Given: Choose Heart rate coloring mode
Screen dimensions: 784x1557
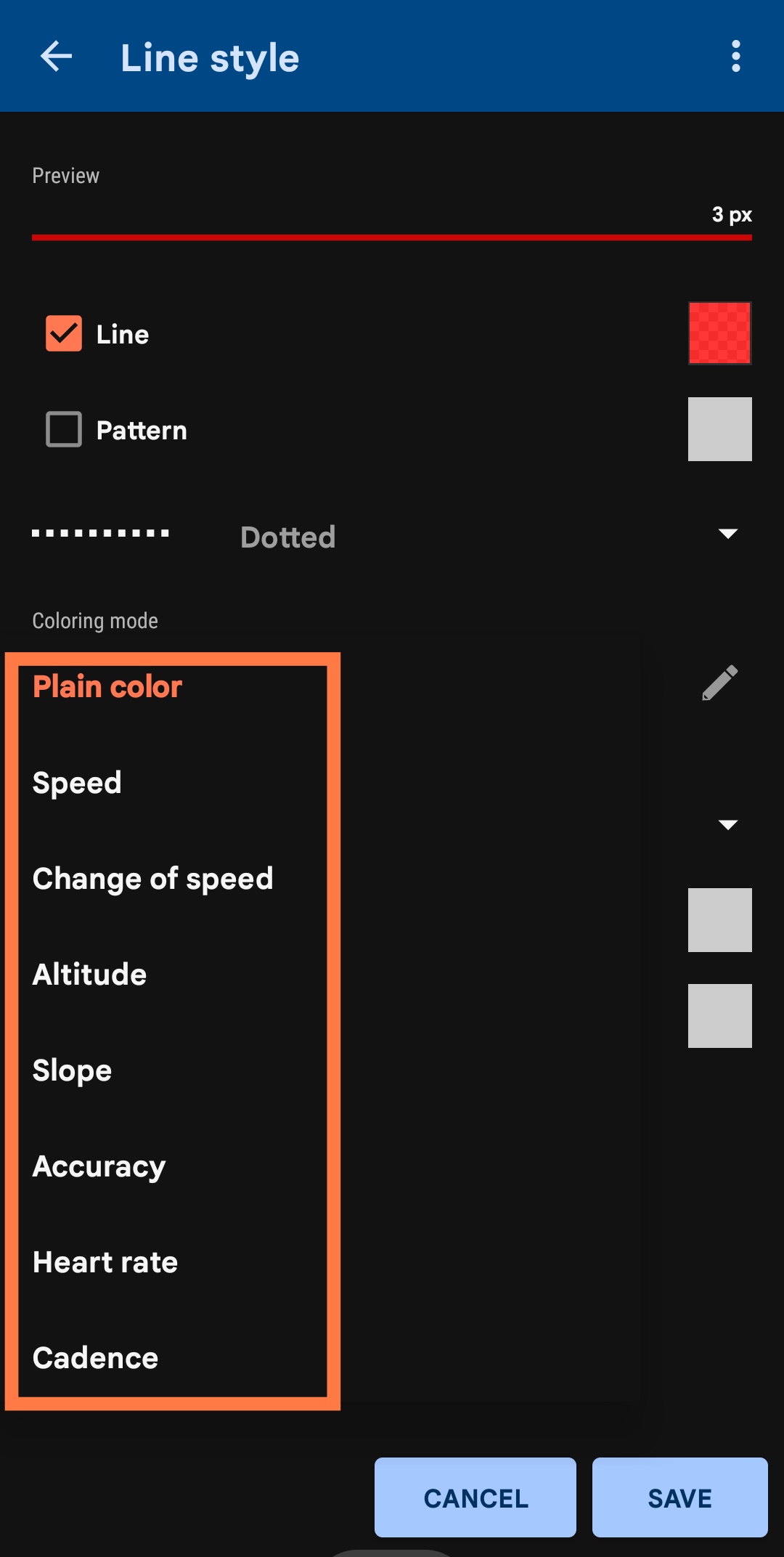Looking at the screenshot, I should point(105,1262).
